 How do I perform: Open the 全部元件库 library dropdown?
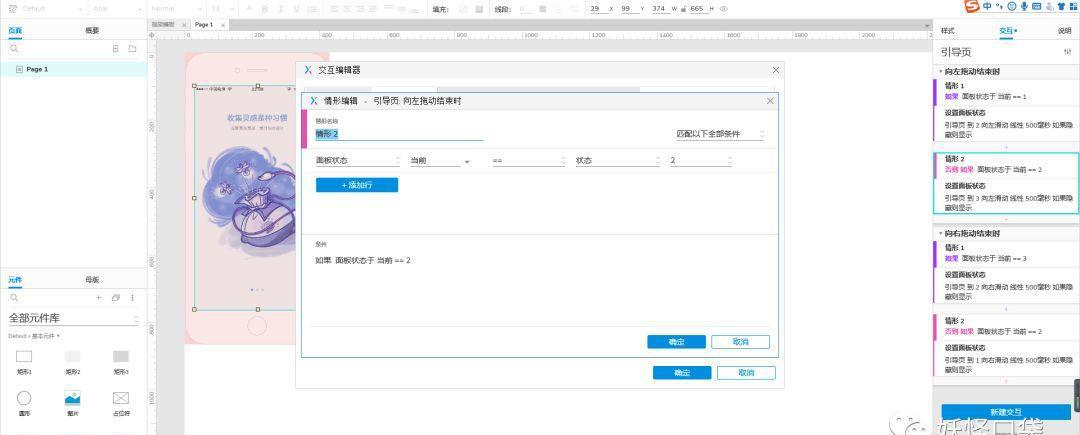coord(73,319)
